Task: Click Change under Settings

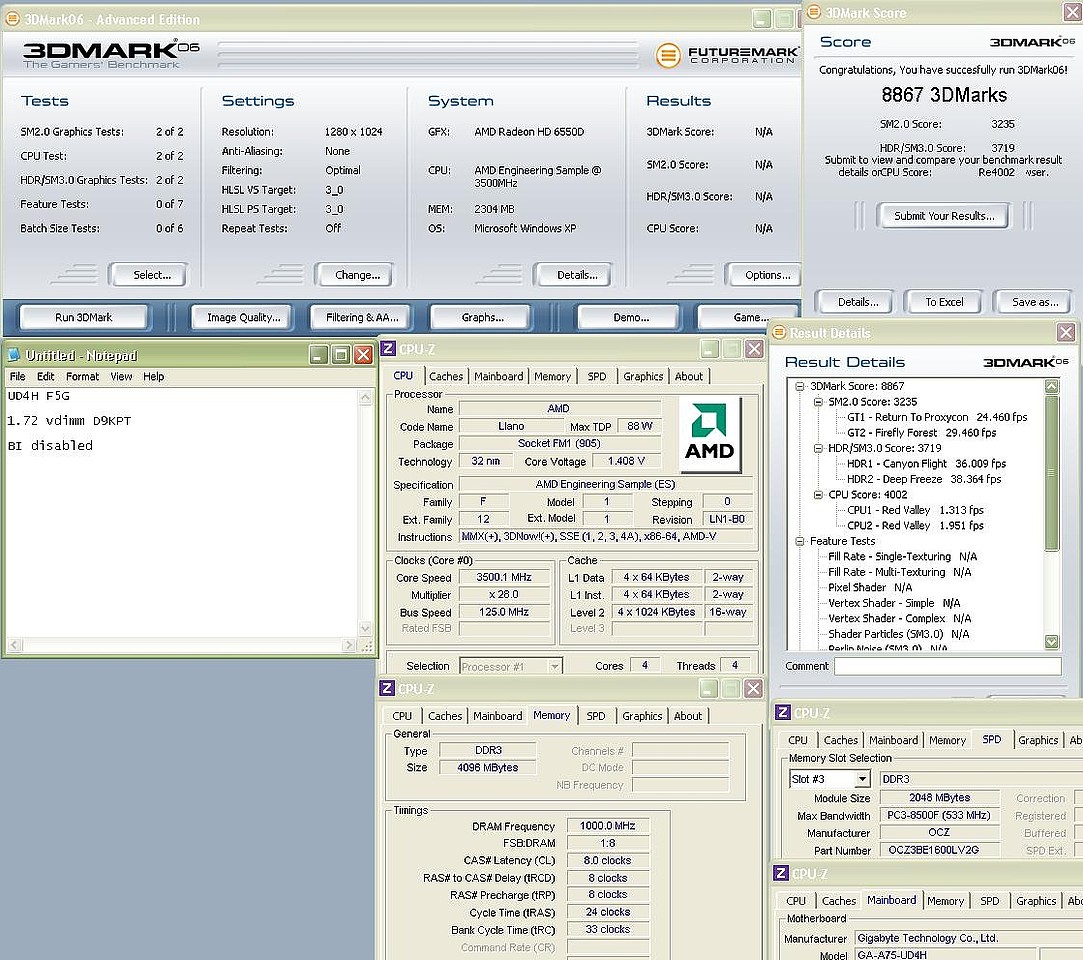Action: coord(356,275)
